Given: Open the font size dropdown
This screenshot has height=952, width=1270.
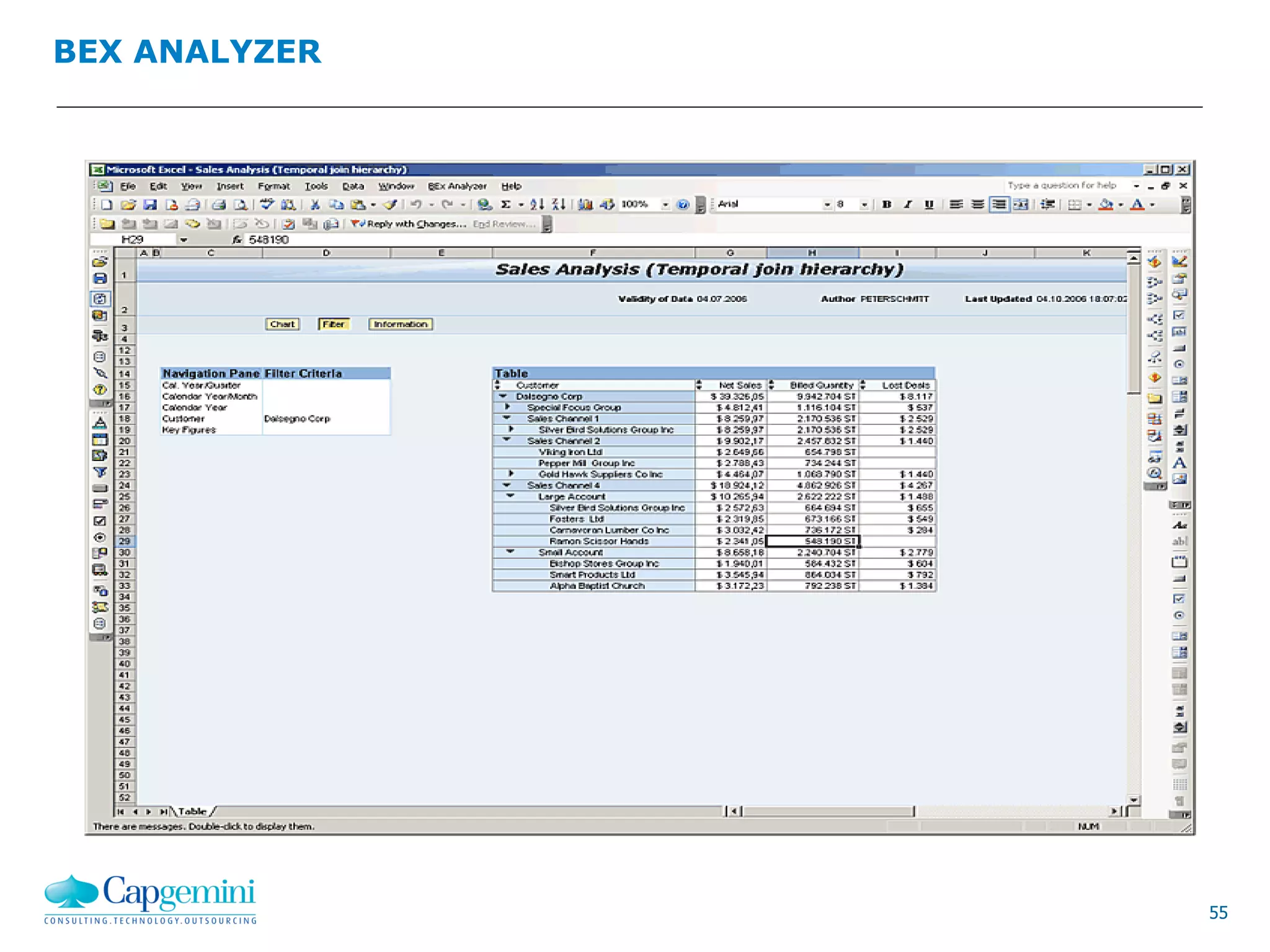Looking at the screenshot, I should [864, 205].
